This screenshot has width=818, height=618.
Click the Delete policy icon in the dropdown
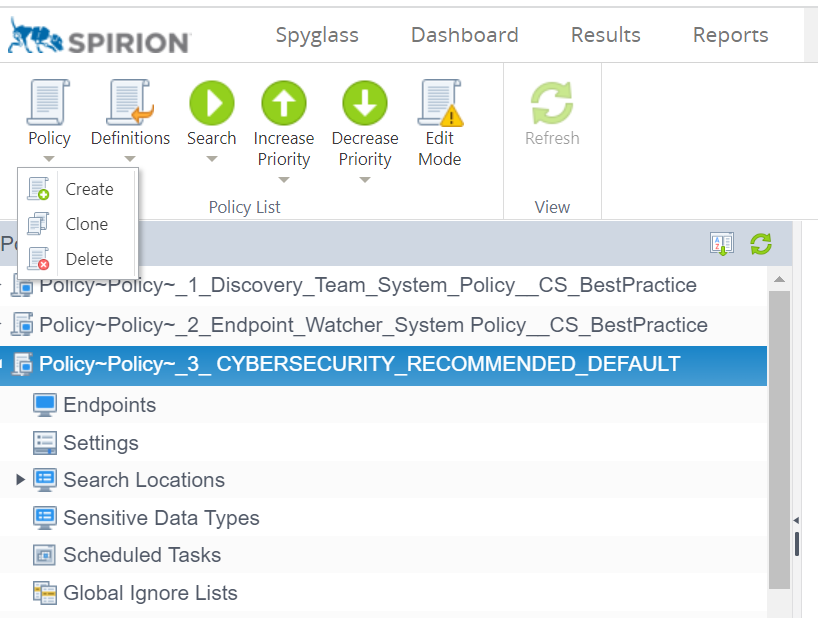38,259
